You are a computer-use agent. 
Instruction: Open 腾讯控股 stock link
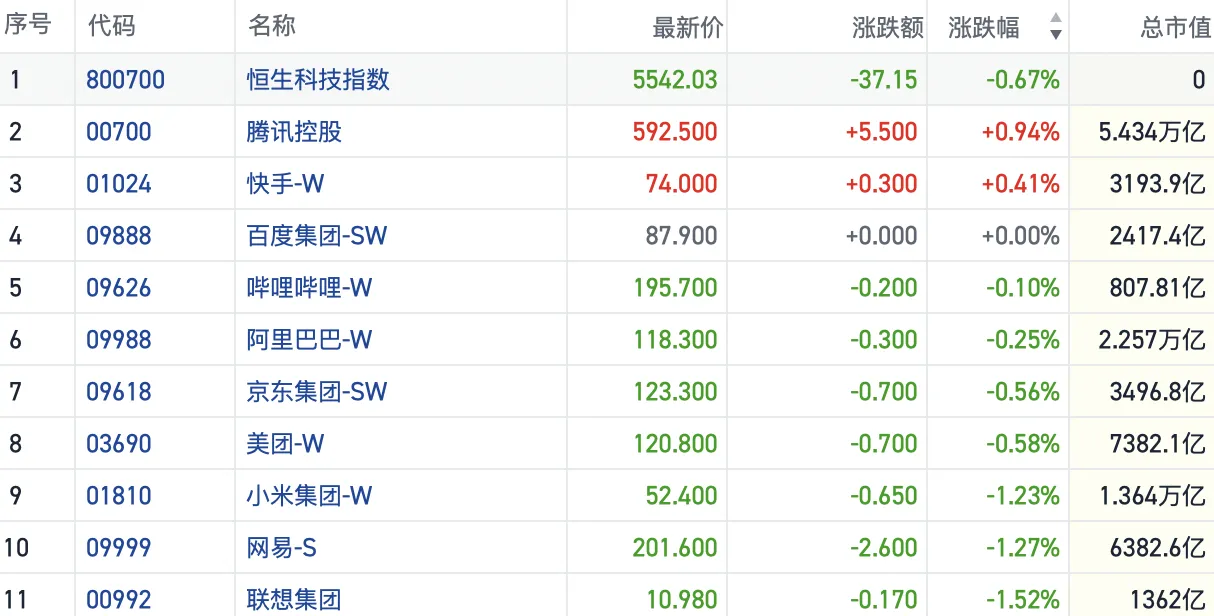click(294, 132)
